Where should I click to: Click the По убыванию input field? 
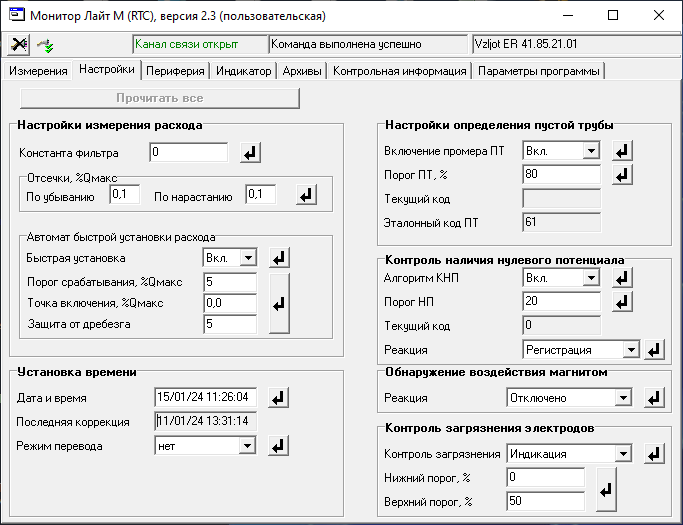click(x=125, y=194)
